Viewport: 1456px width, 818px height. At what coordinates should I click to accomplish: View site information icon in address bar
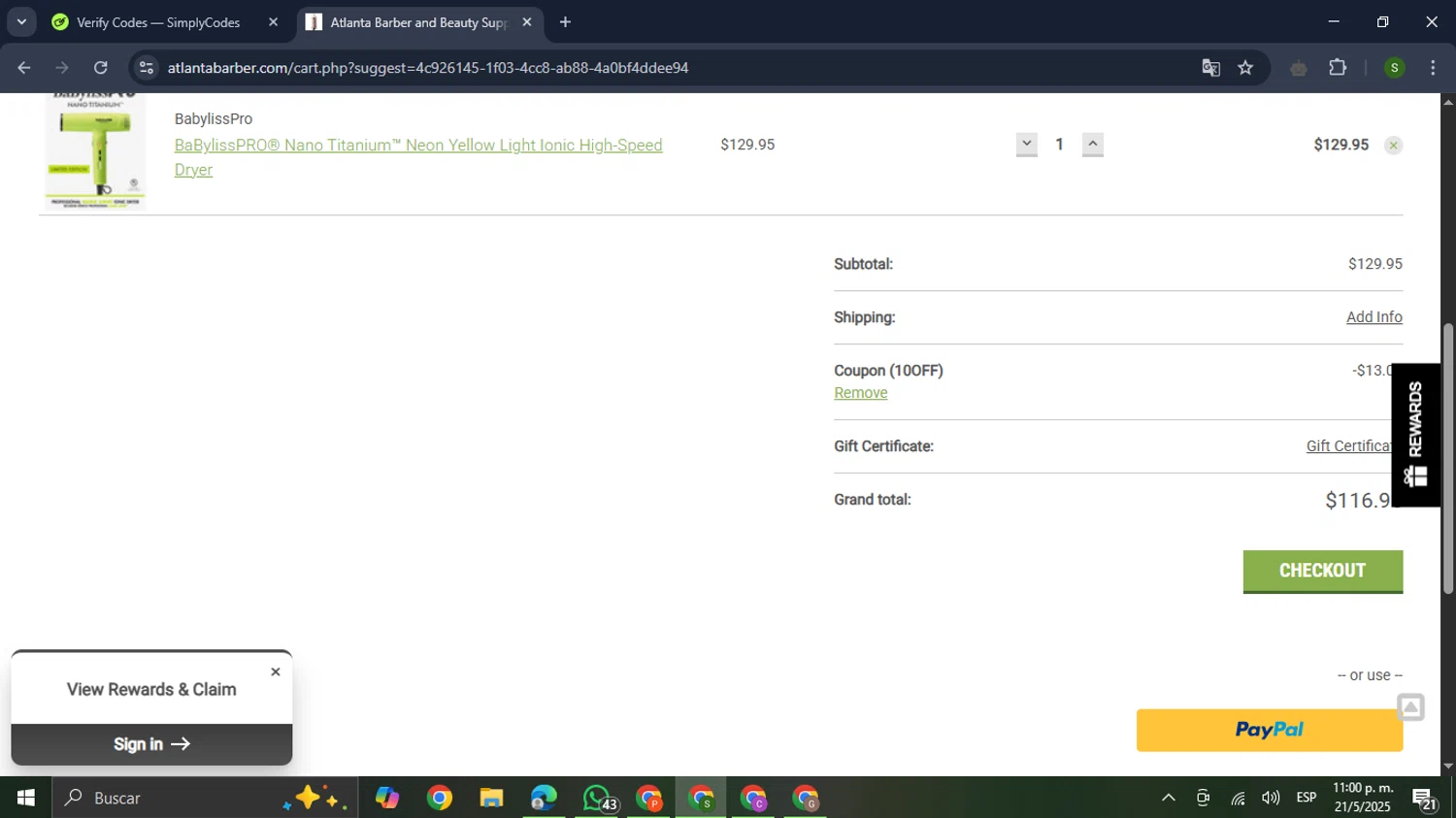click(x=147, y=68)
